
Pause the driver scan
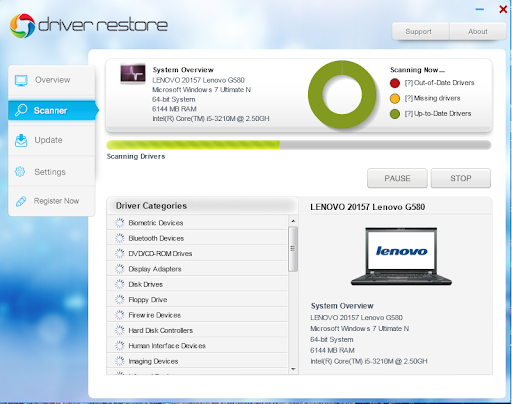(x=397, y=178)
